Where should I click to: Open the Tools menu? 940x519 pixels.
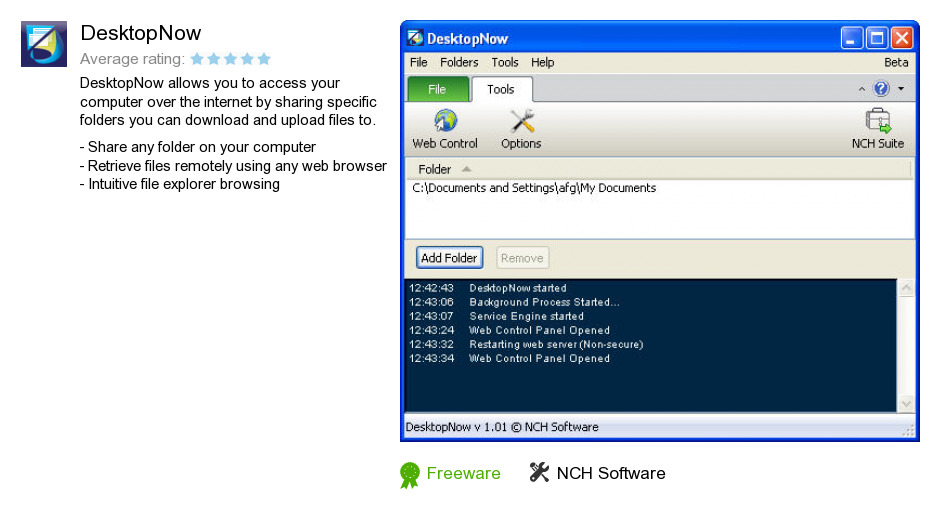click(505, 62)
